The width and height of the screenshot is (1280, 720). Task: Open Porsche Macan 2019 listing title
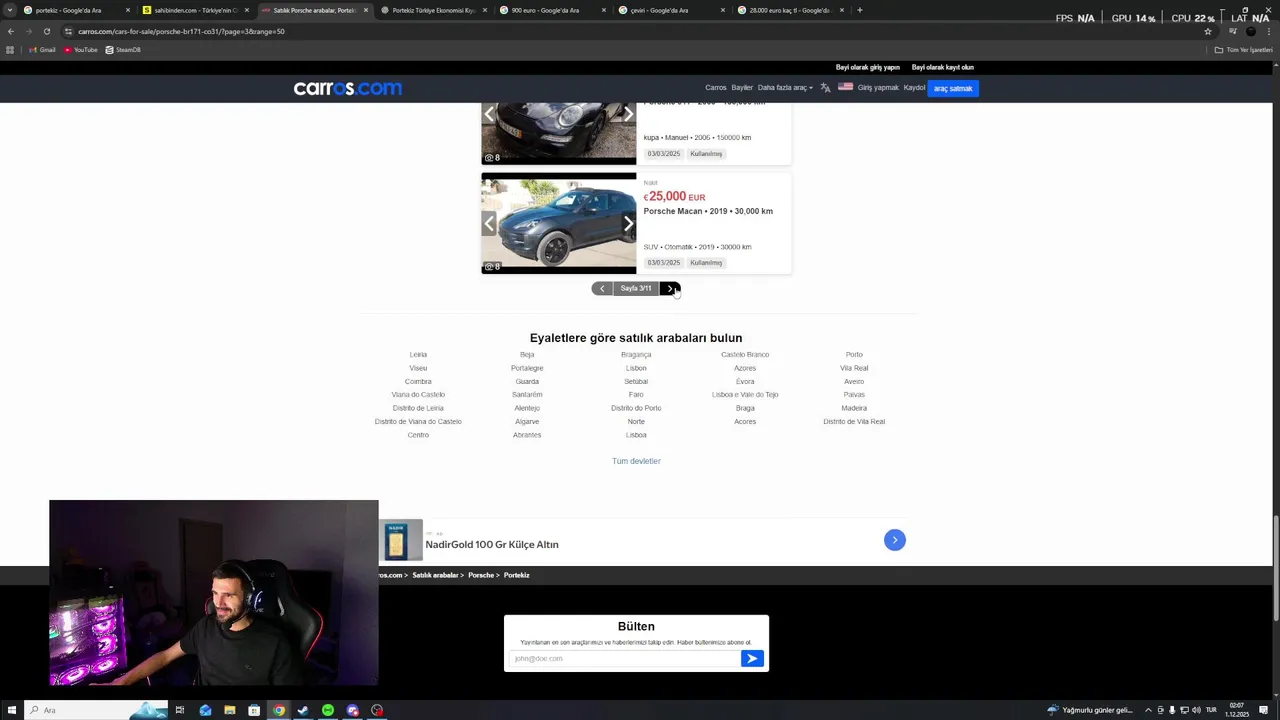click(708, 211)
